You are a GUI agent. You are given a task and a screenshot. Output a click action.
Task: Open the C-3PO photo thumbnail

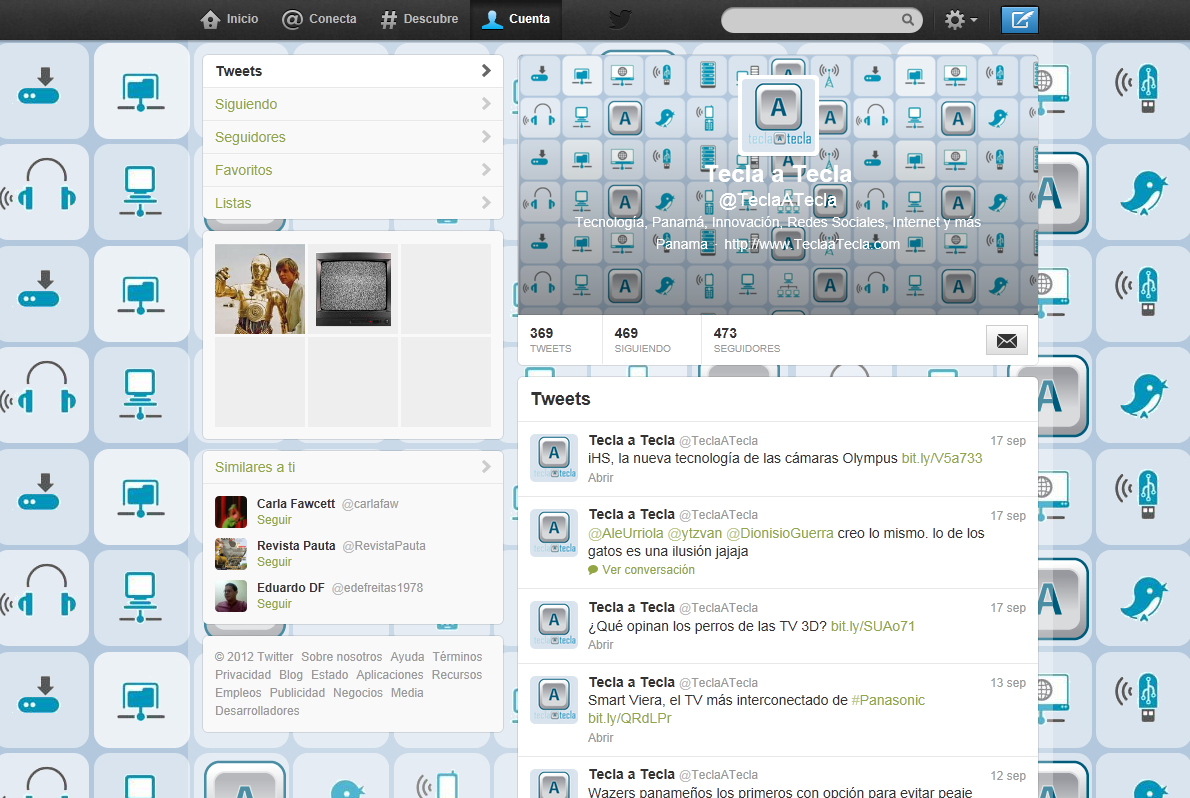click(x=260, y=289)
